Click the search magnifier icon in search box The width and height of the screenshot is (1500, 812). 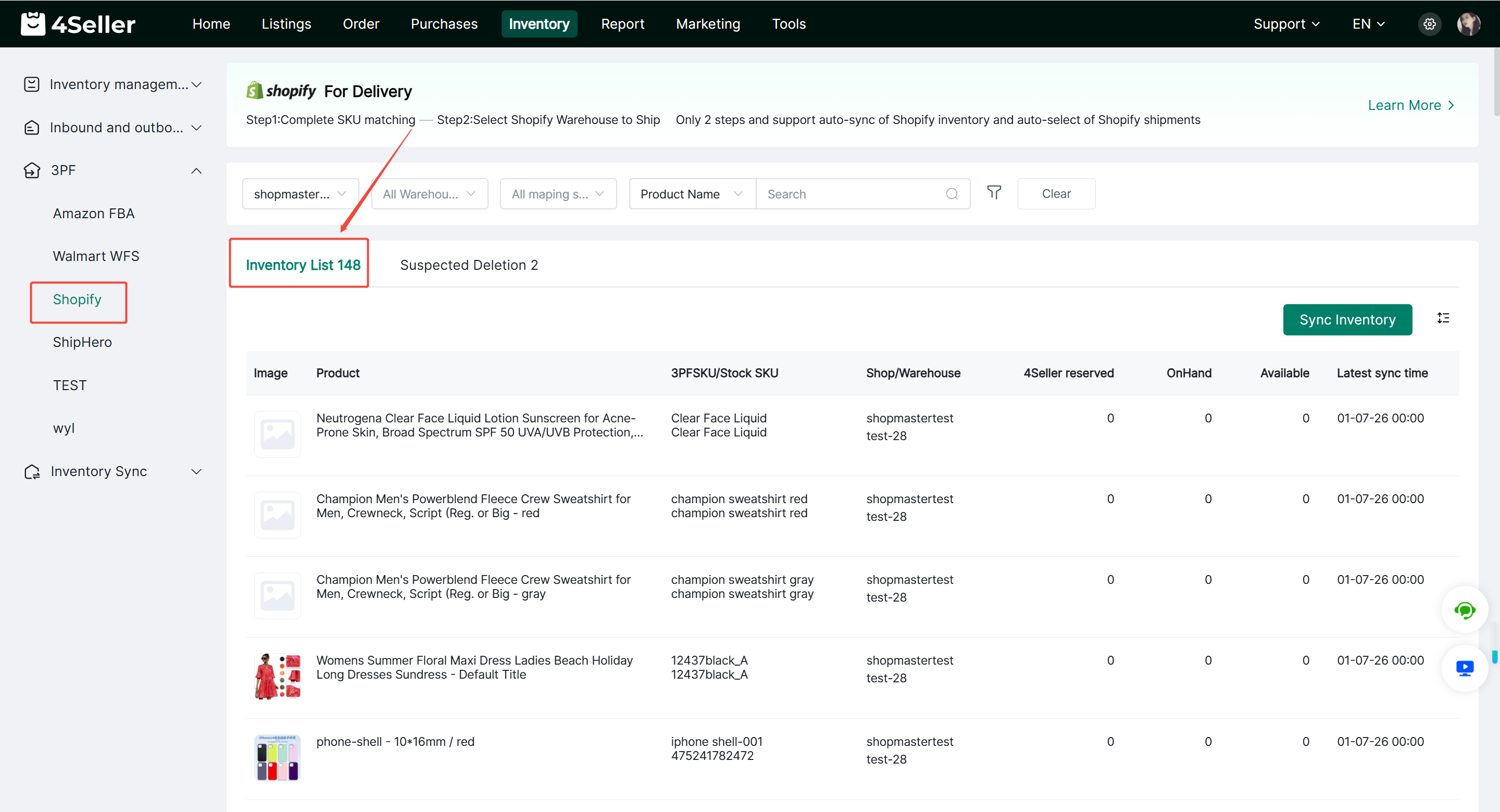(x=952, y=193)
